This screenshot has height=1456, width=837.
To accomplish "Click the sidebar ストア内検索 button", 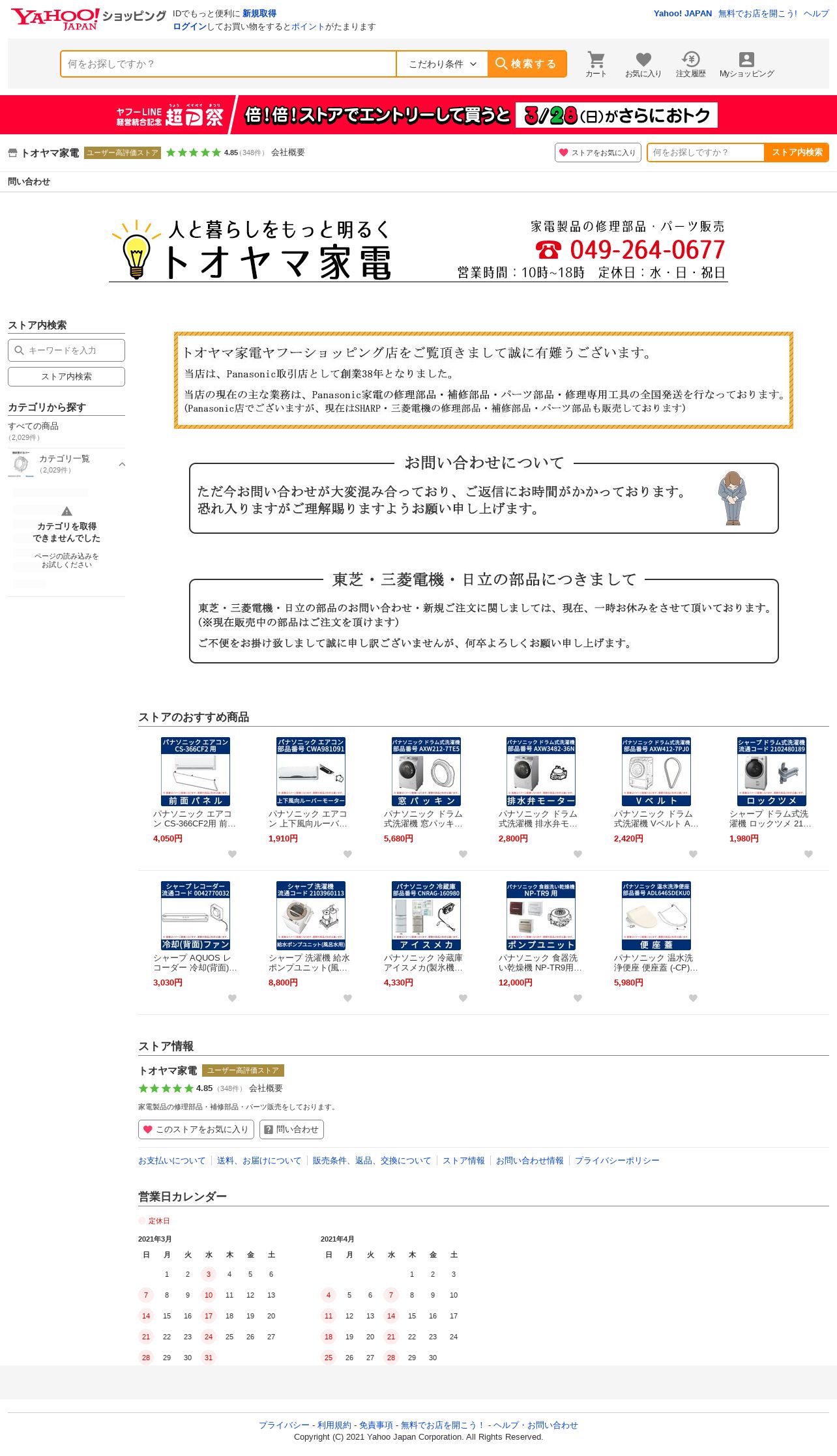I will pyautogui.click(x=66, y=377).
